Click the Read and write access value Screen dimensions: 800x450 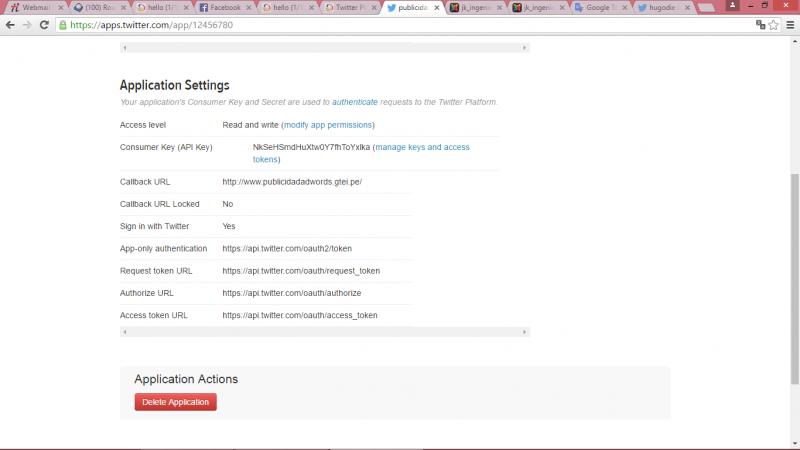click(x=250, y=125)
